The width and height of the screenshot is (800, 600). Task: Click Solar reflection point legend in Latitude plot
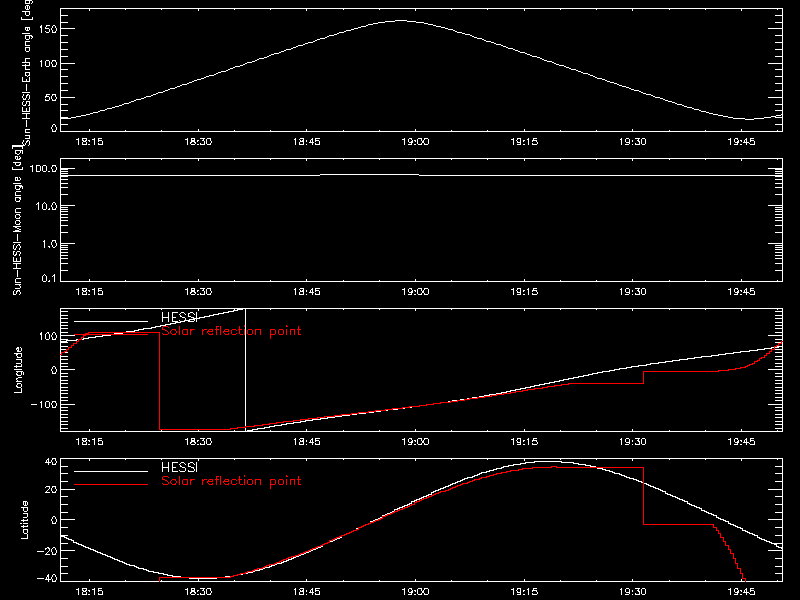point(231,481)
